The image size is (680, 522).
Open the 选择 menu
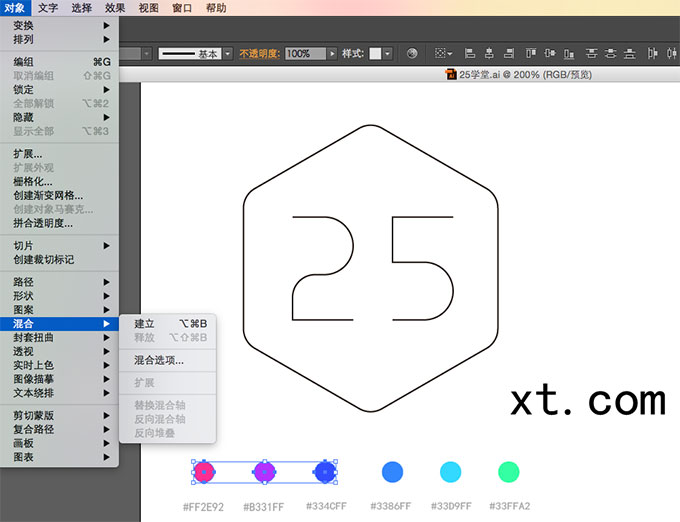tap(82, 8)
